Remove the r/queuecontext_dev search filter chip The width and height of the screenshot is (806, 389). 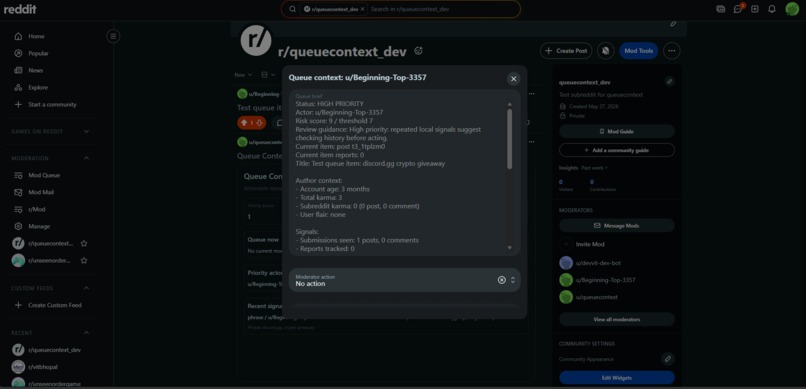[x=362, y=9]
